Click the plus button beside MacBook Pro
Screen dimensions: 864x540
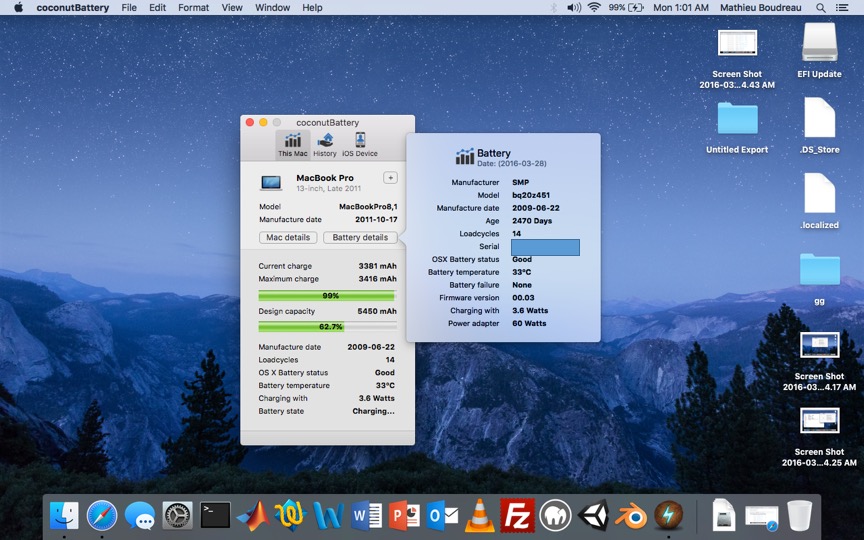point(390,178)
